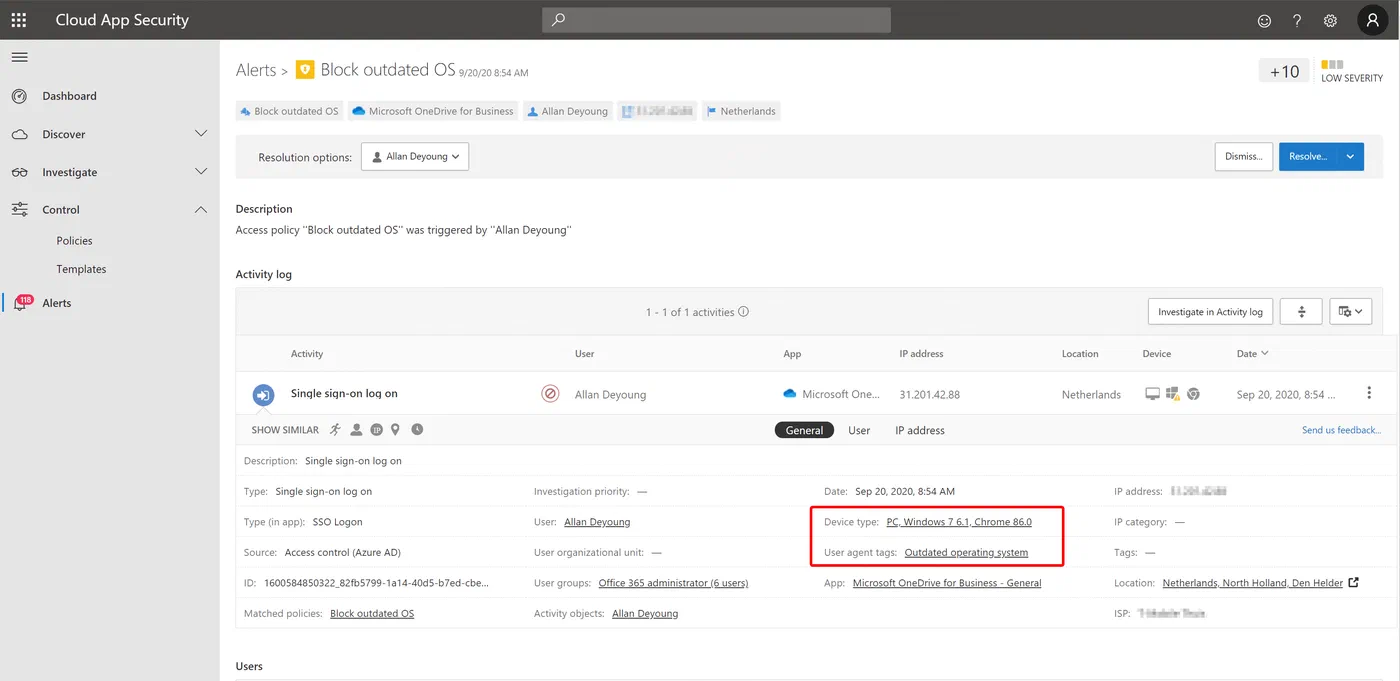1400x681 pixels.
Task: Expand the Investigate section chevron
Action: [201, 172]
